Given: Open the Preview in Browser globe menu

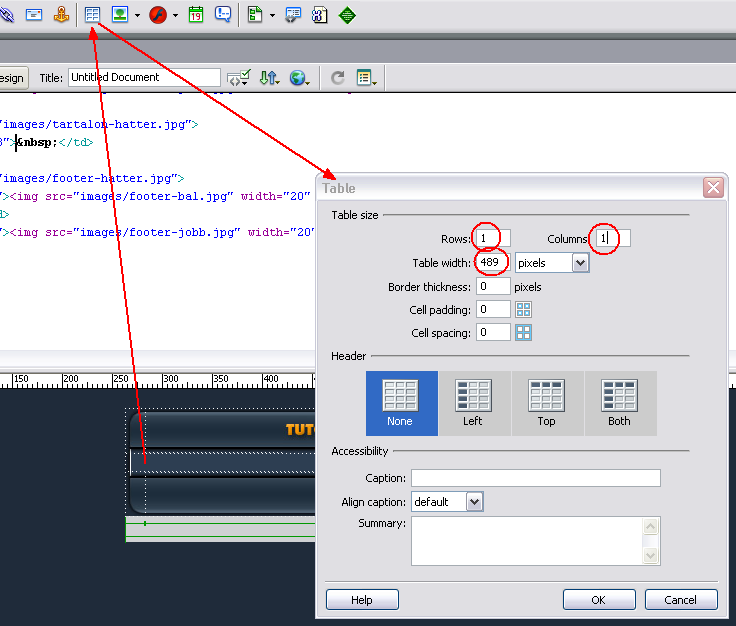Looking at the screenshot, I should pyautogui.click(x=299, y=78).
